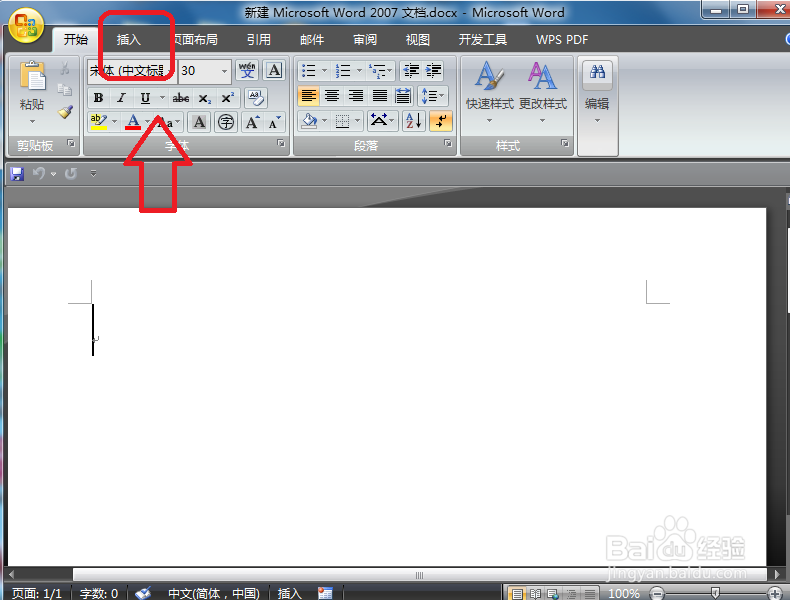This screenshot has width=790, height=600.
Task: Open the 引用 tab
Action: tap(259, 39)
